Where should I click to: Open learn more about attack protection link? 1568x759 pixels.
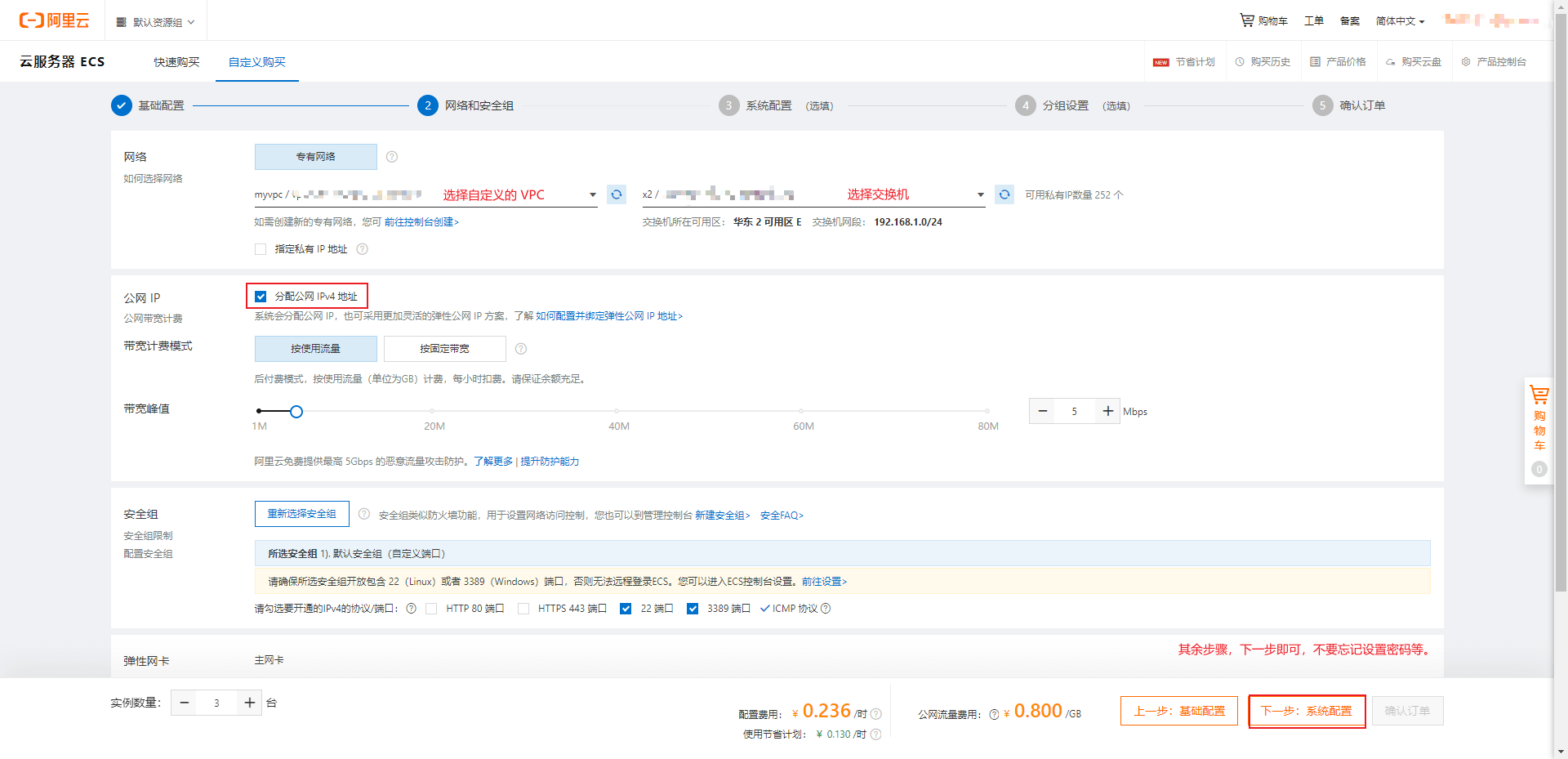click(x=493, y=462)
